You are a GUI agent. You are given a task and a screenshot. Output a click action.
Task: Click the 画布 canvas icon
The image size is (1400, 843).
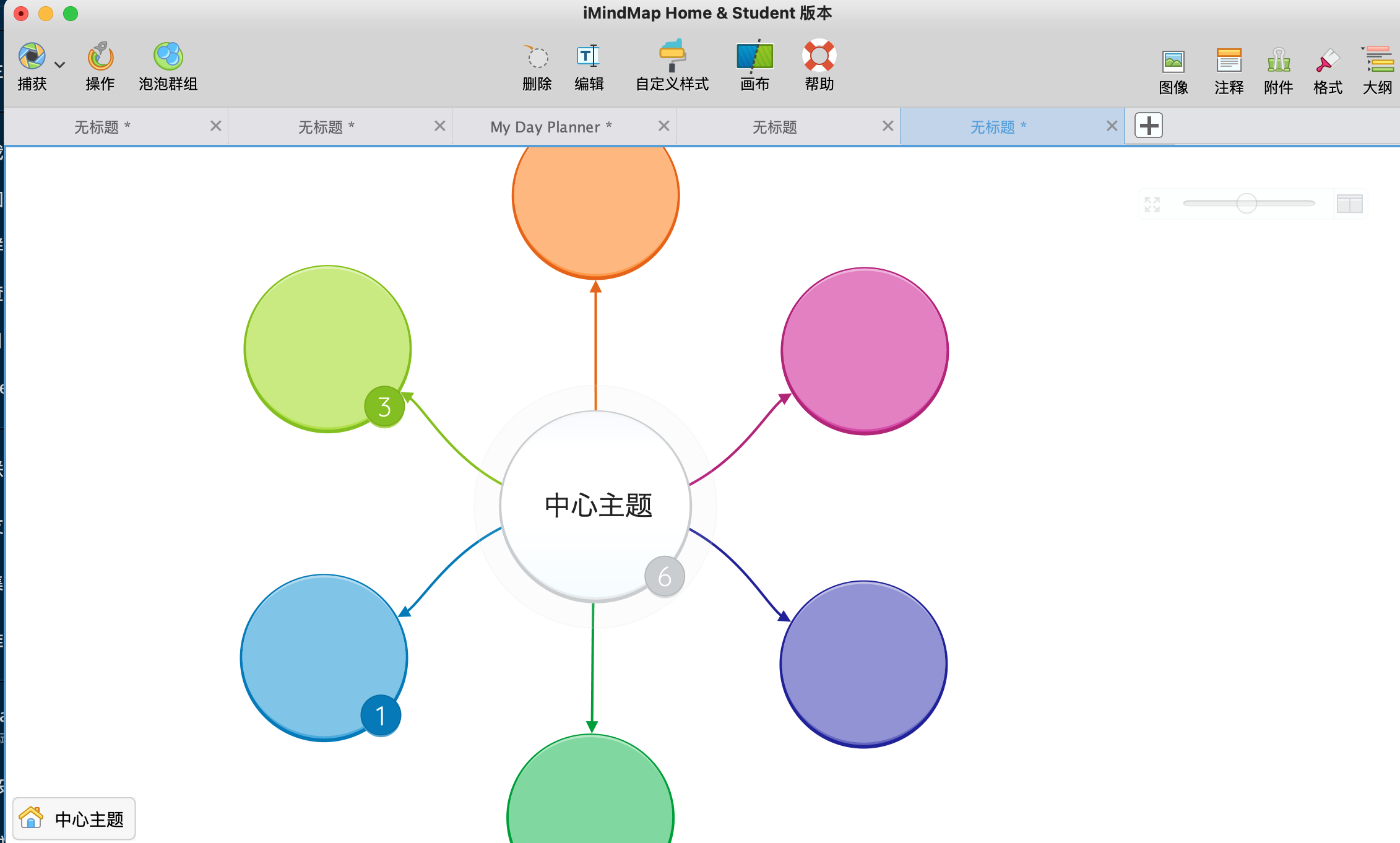(754, 56)
